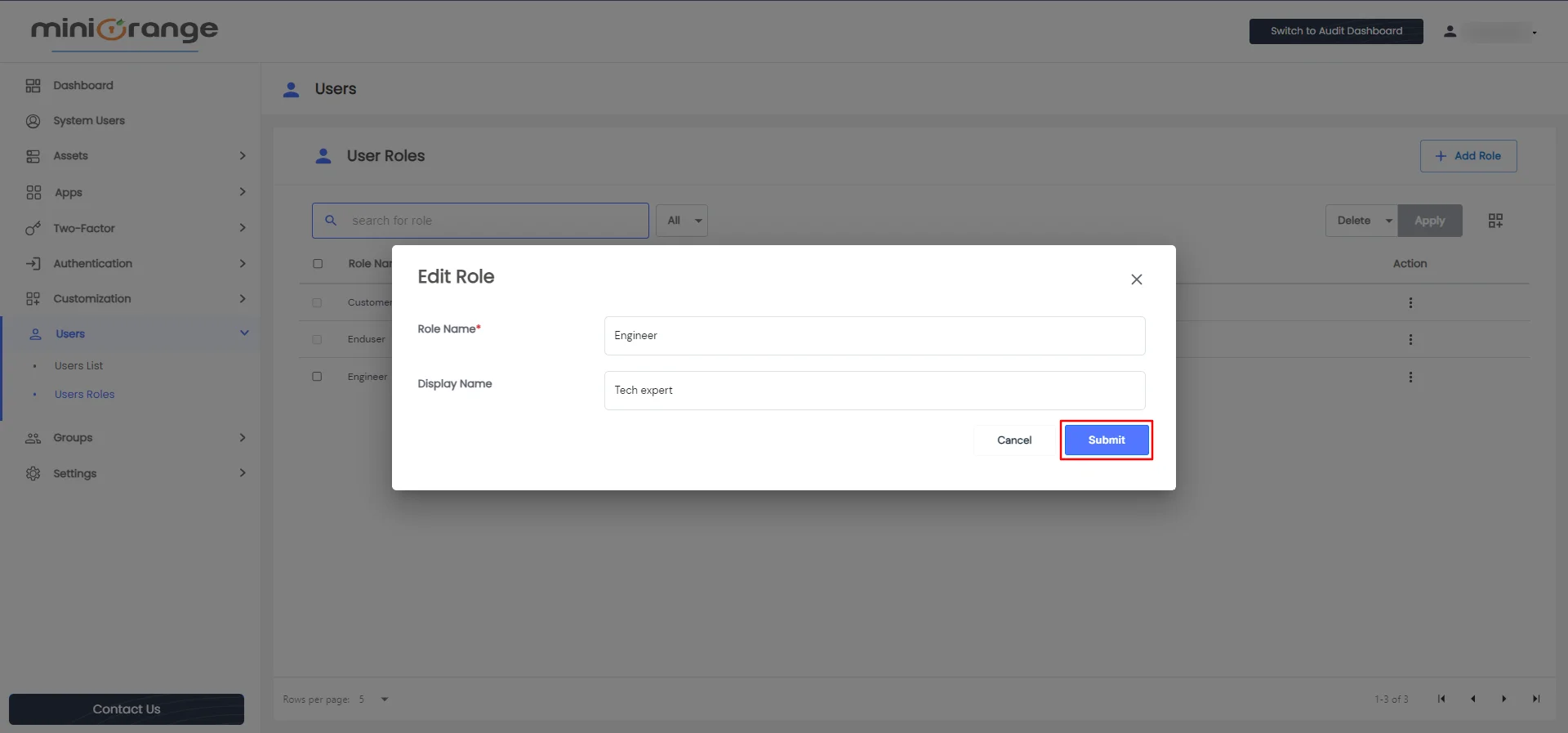The height and width of the screenshot is (733, 1568).
Task: Click the Display Name input field
Action: pyautogui.click(x=875, y=391)
